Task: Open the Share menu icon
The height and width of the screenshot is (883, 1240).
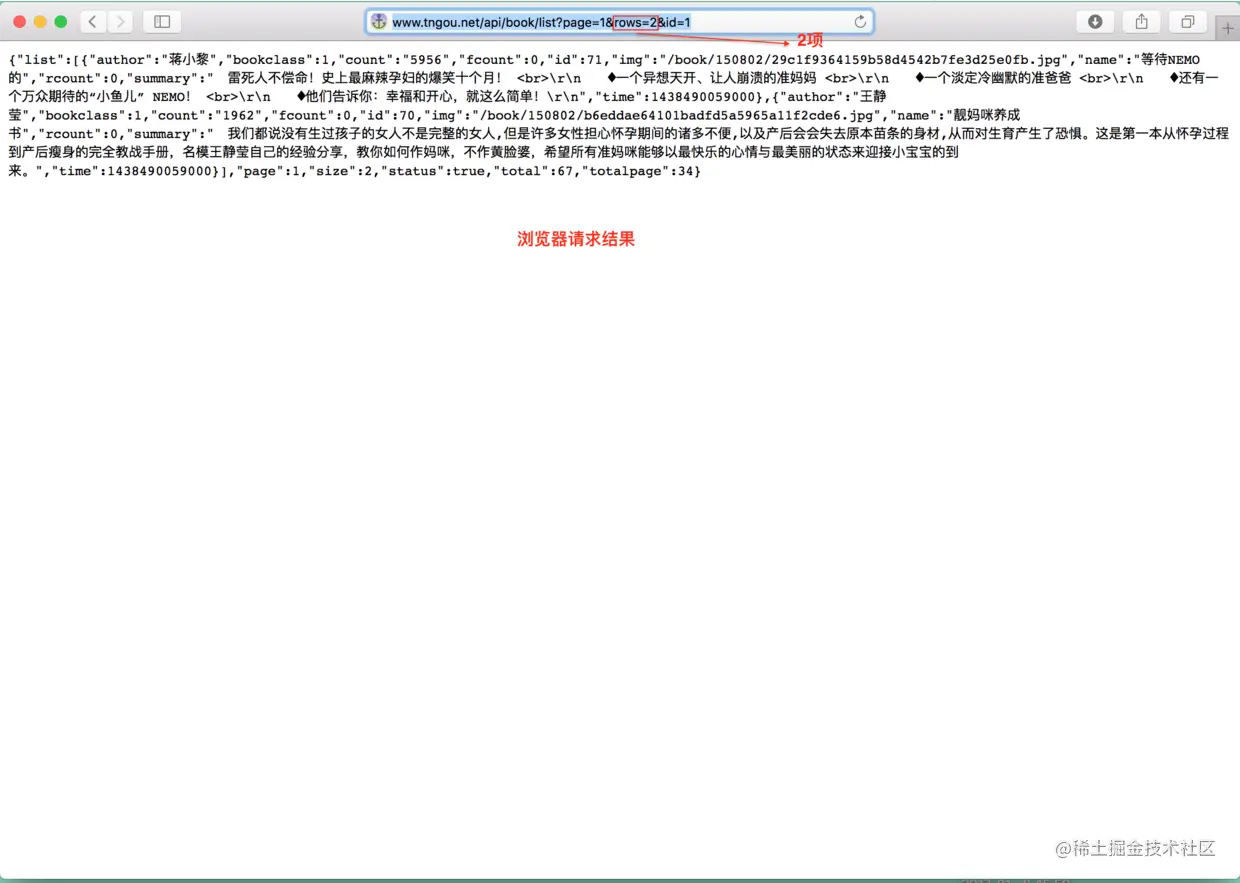Action: [1141, 22]
